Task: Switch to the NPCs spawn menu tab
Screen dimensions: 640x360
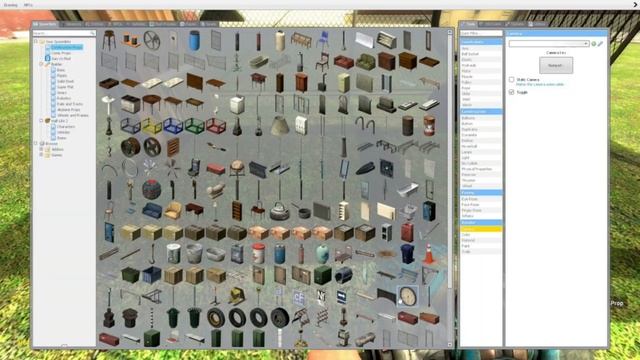Action: pos(116,24)
